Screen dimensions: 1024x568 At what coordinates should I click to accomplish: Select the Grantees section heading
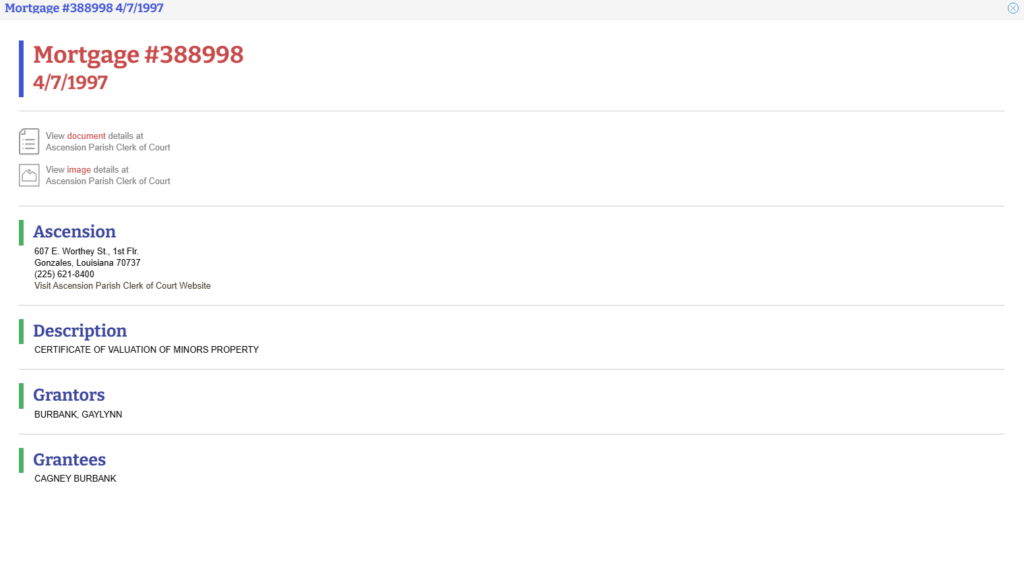coord(69,460)
